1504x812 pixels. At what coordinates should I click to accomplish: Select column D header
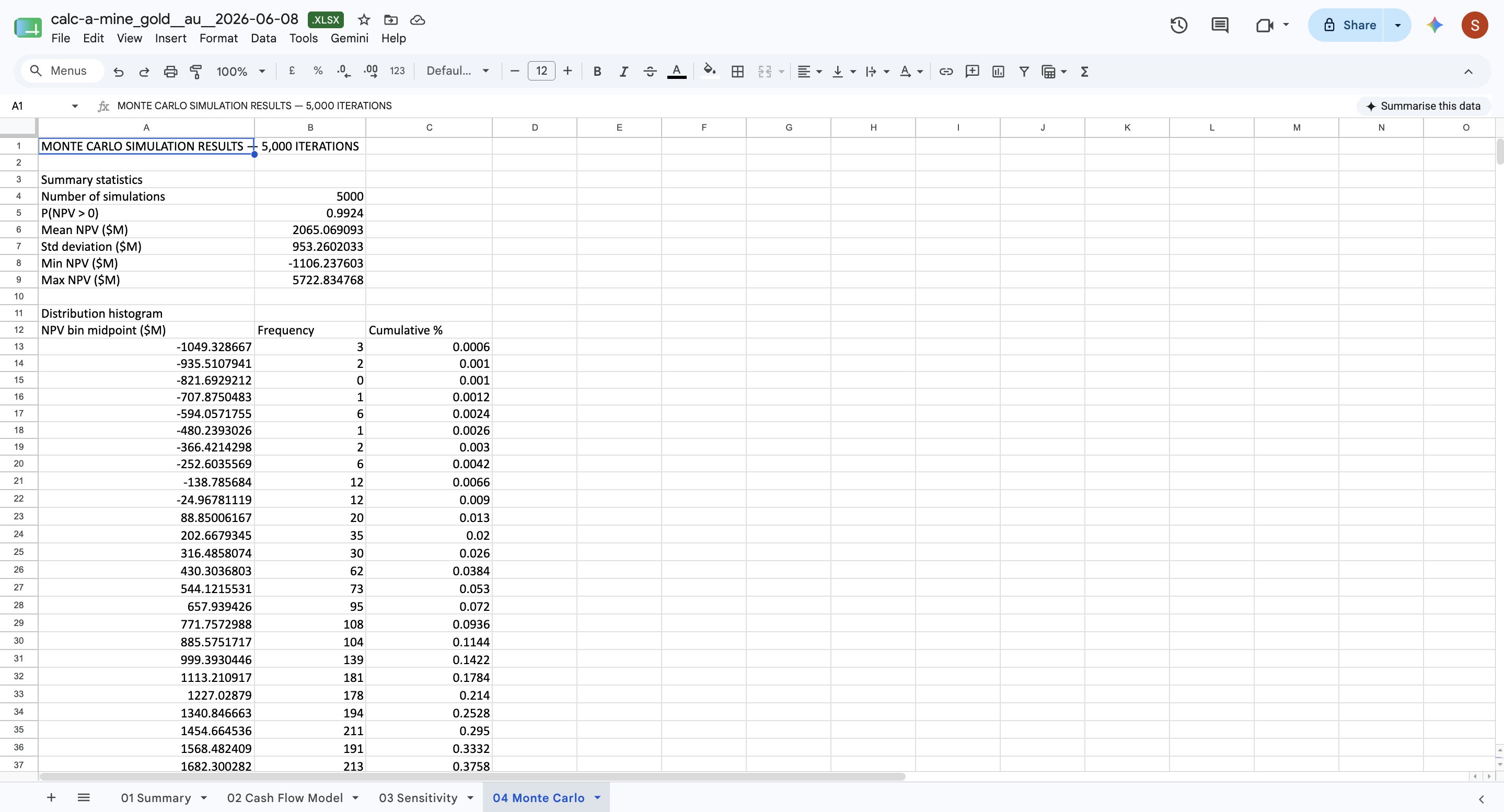pos(534,127)
